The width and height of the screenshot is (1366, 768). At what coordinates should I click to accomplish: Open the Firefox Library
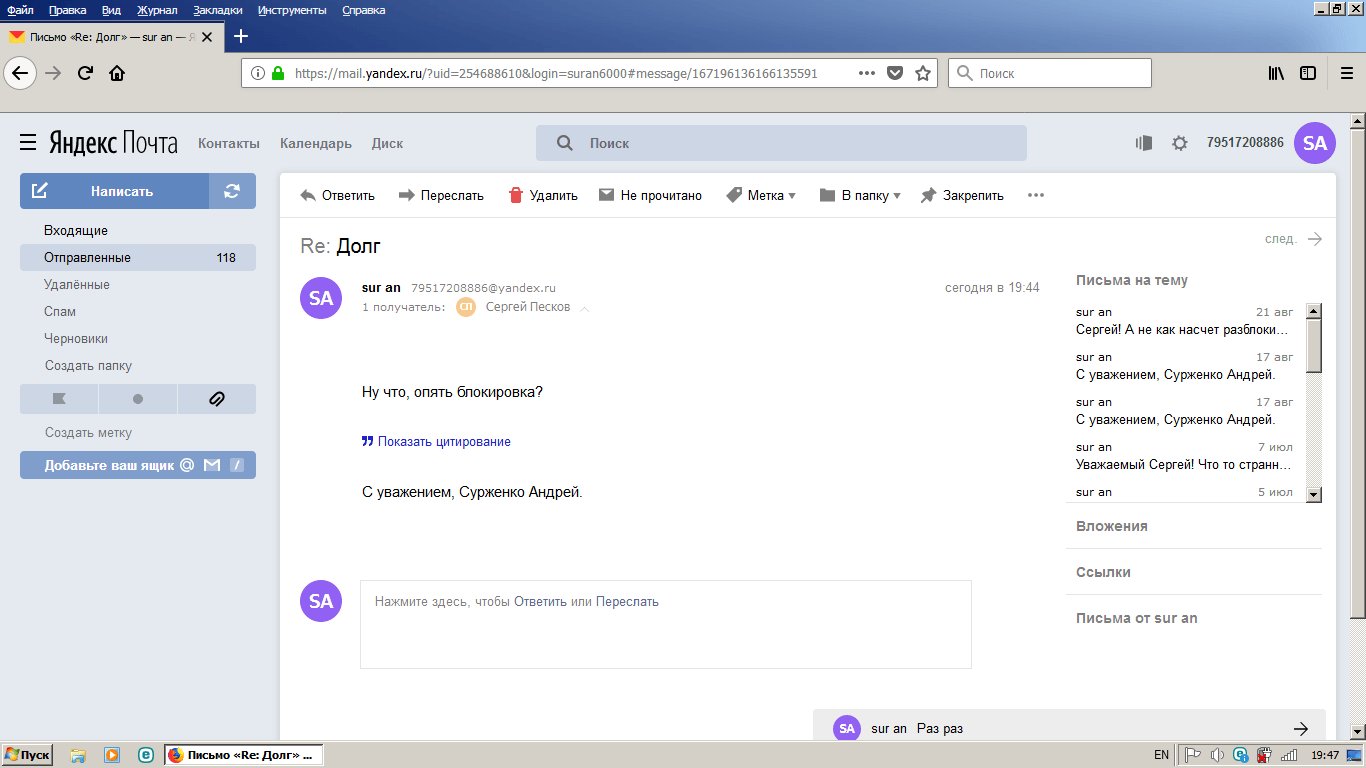click(x=1277, y=73)
